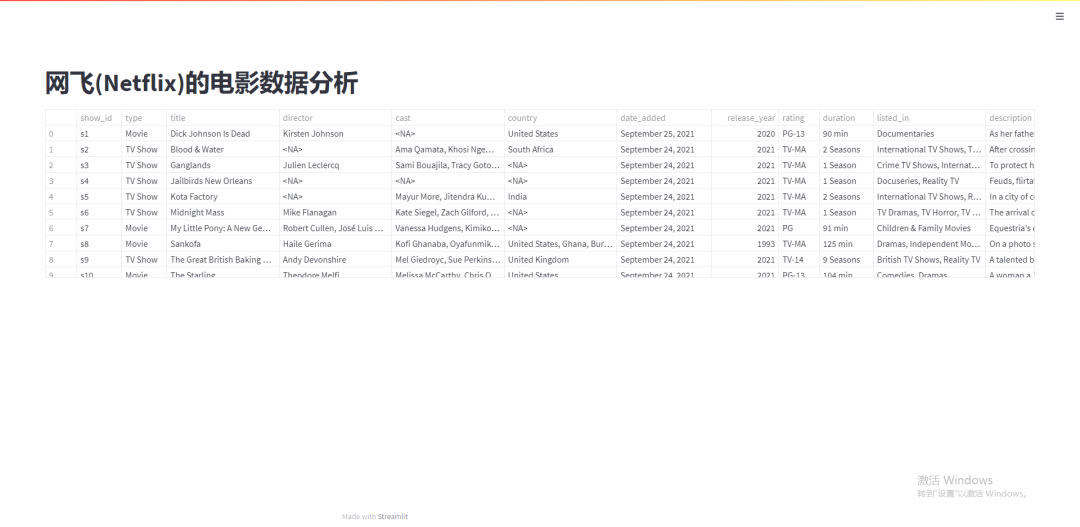Select the 'My Little Pony: A New Ge…' cell
The height and width of the screenshot is (527, 1080).
tap(223, 228)
